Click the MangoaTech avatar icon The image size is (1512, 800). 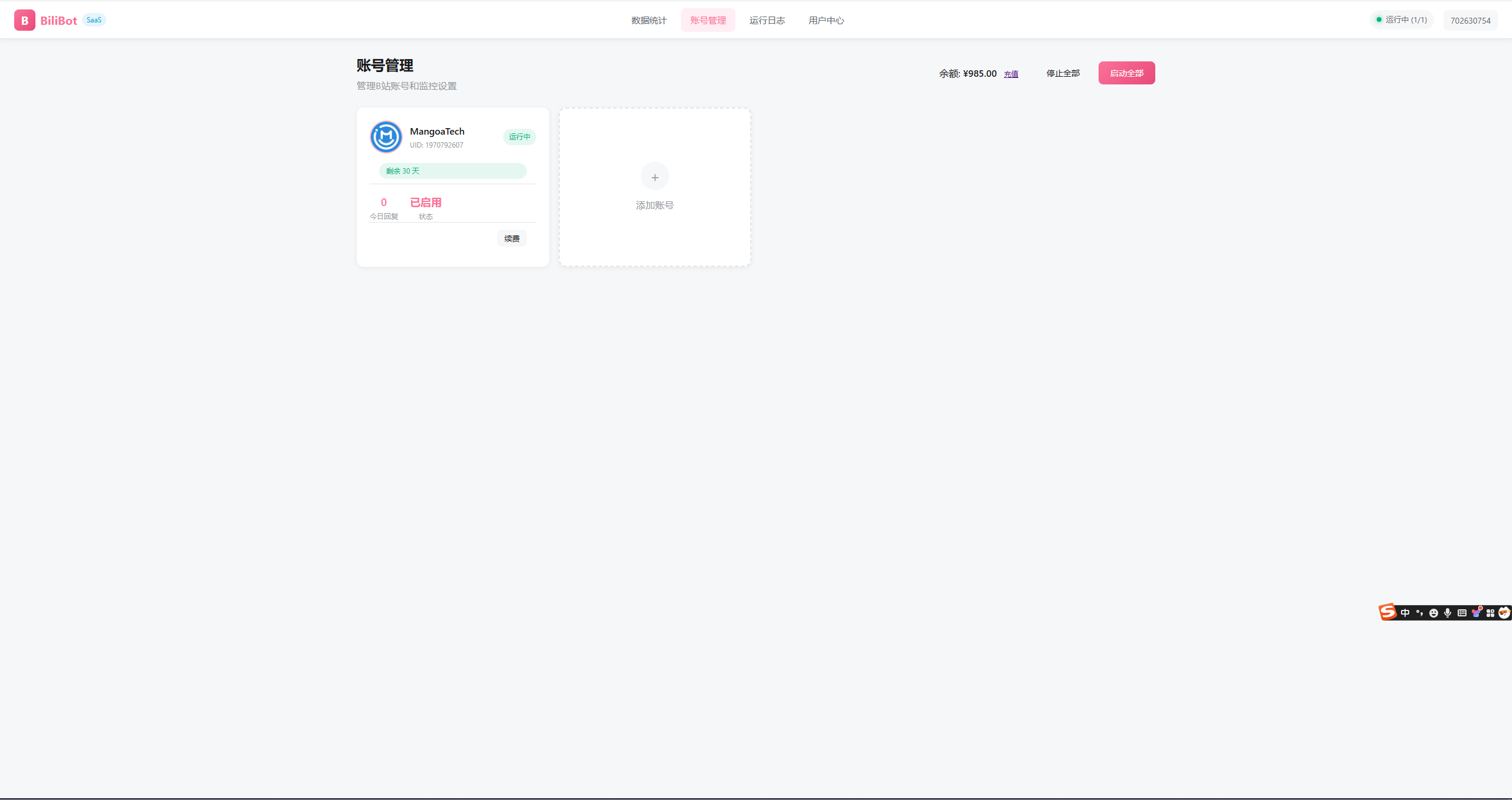pos(386,136)
